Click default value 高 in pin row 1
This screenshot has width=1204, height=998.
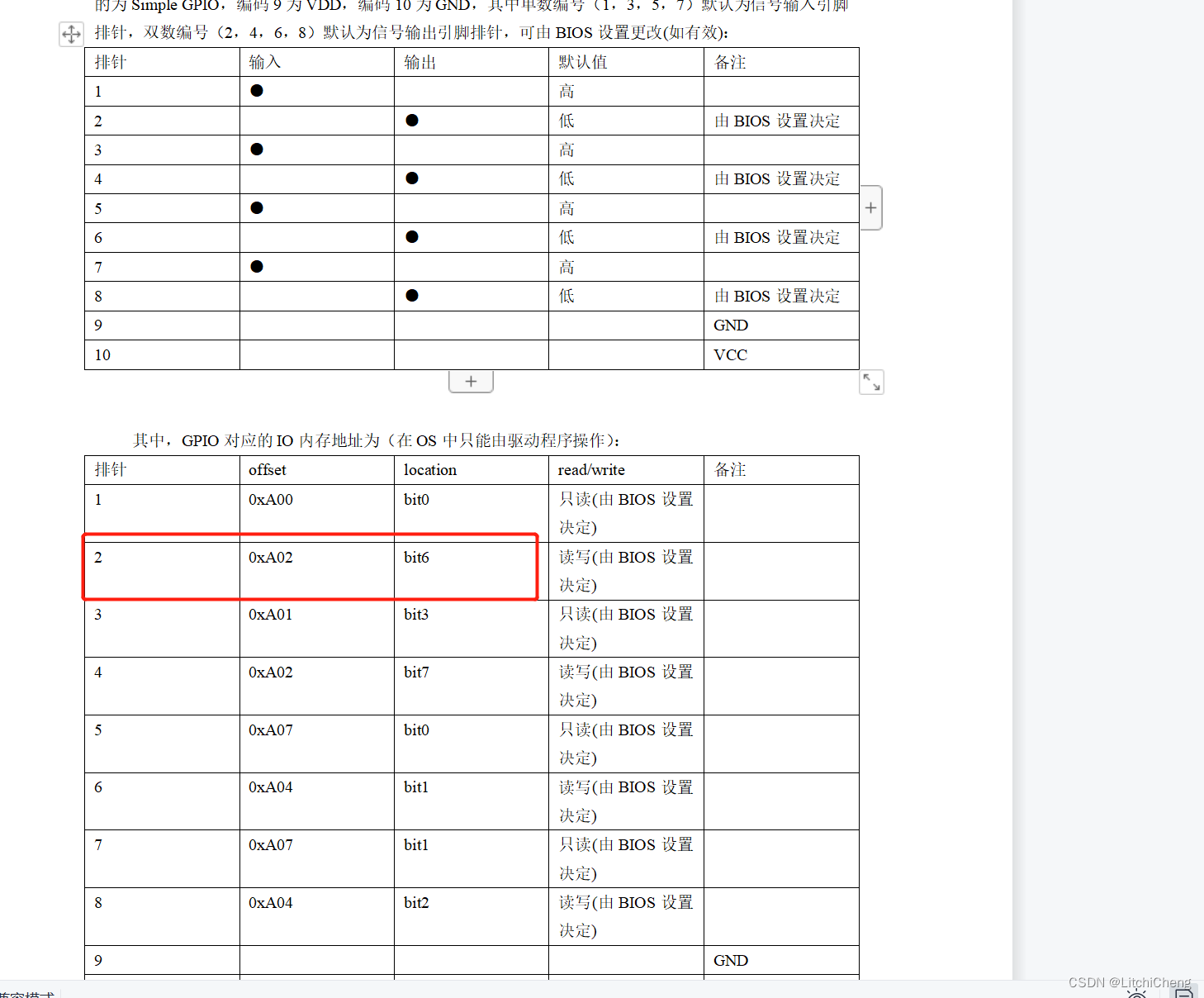click(x=566, y=92)
